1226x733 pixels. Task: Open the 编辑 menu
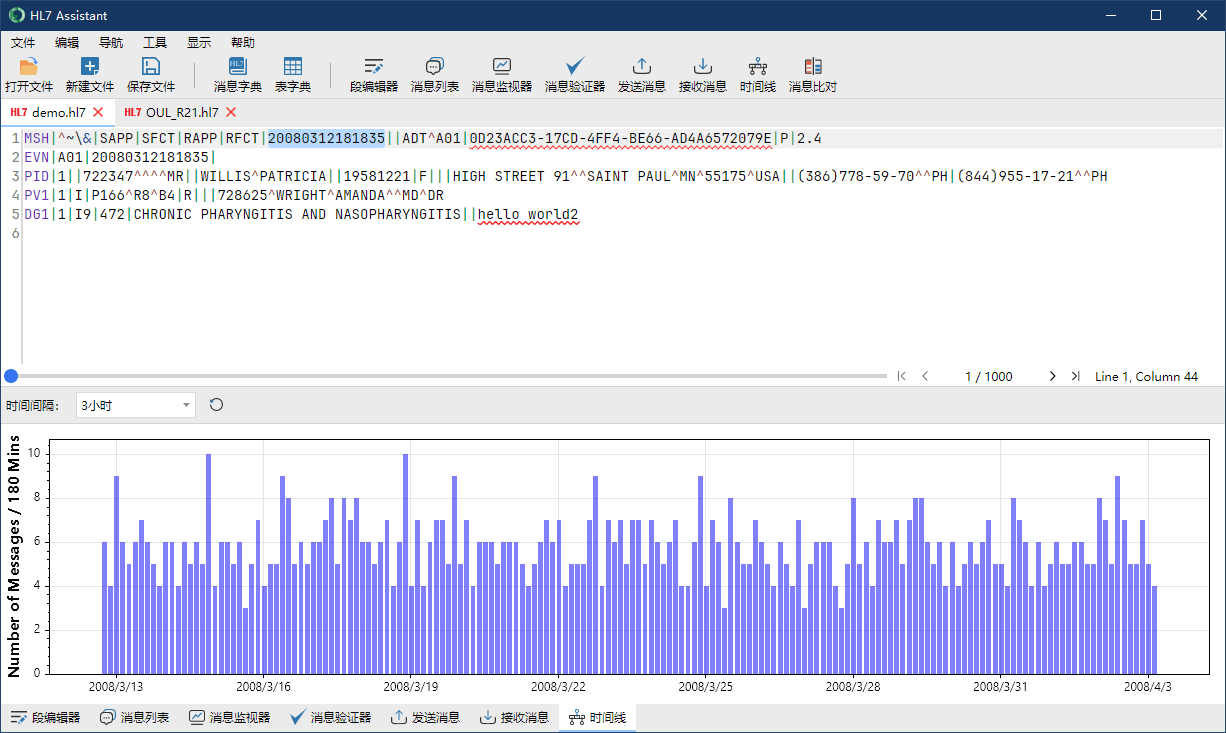point(67,43)
